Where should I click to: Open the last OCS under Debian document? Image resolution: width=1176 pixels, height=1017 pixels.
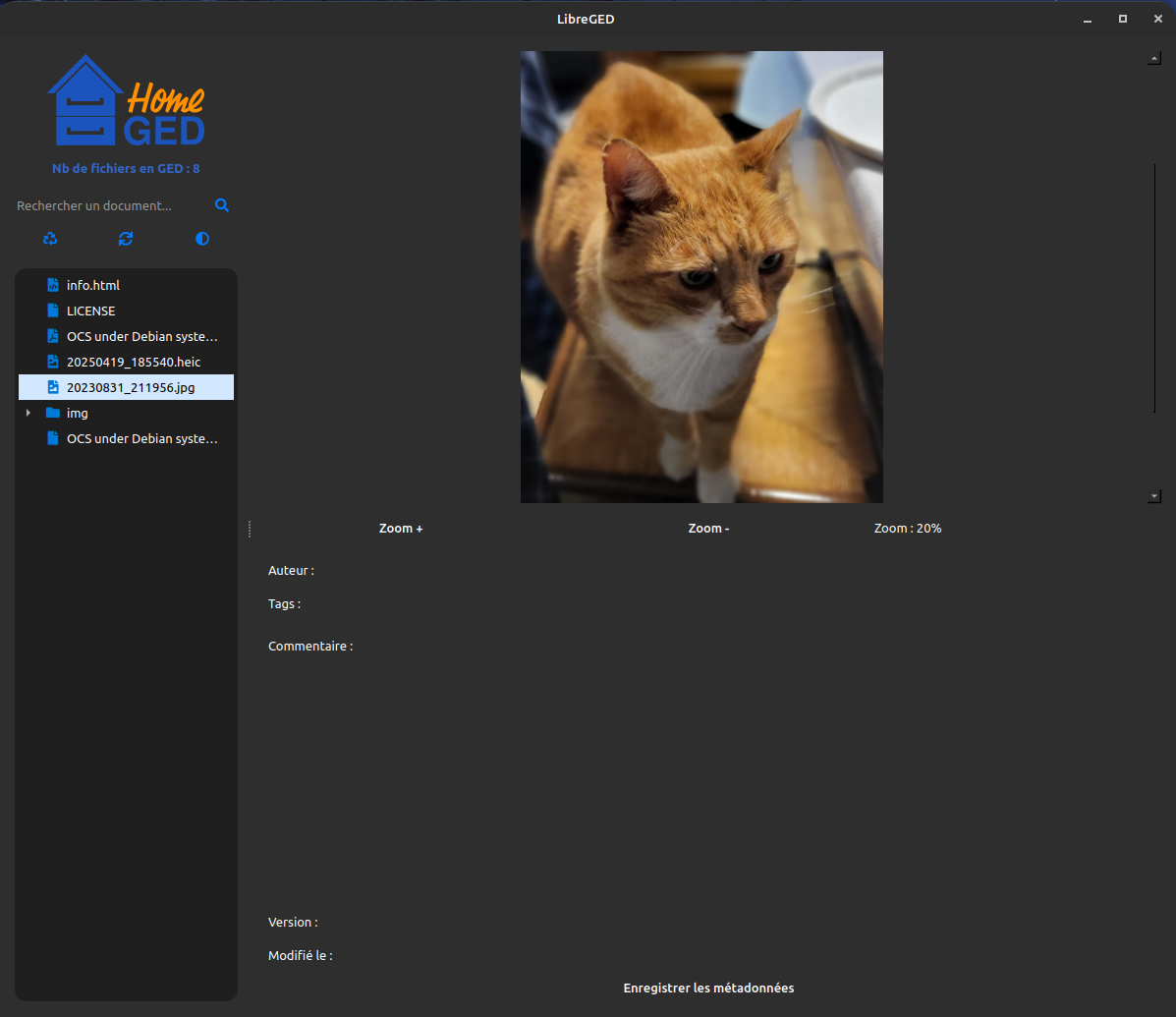click(141, 438)
